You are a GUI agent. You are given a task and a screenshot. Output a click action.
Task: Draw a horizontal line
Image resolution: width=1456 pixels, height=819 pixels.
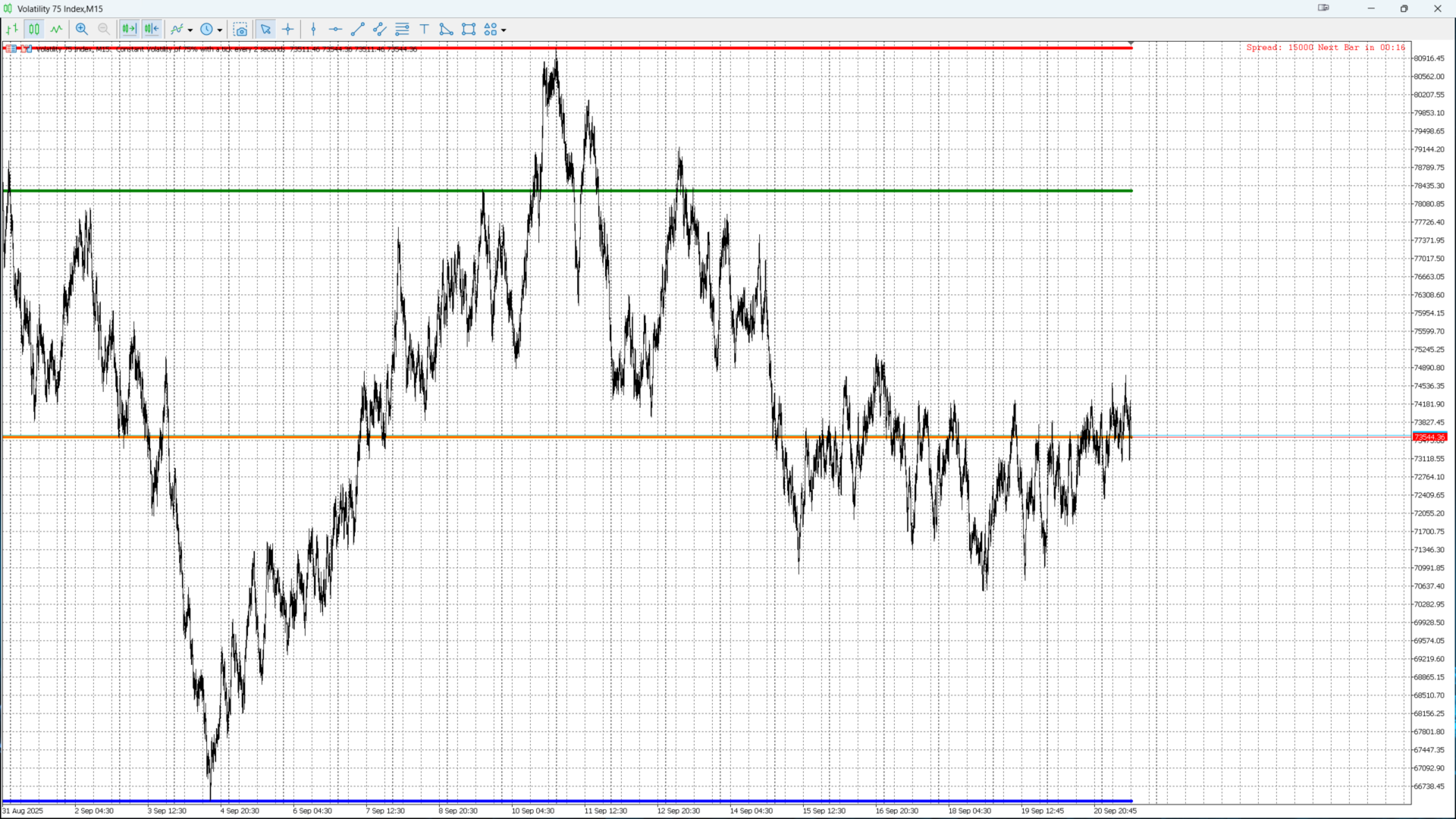[x=335, y=30]
